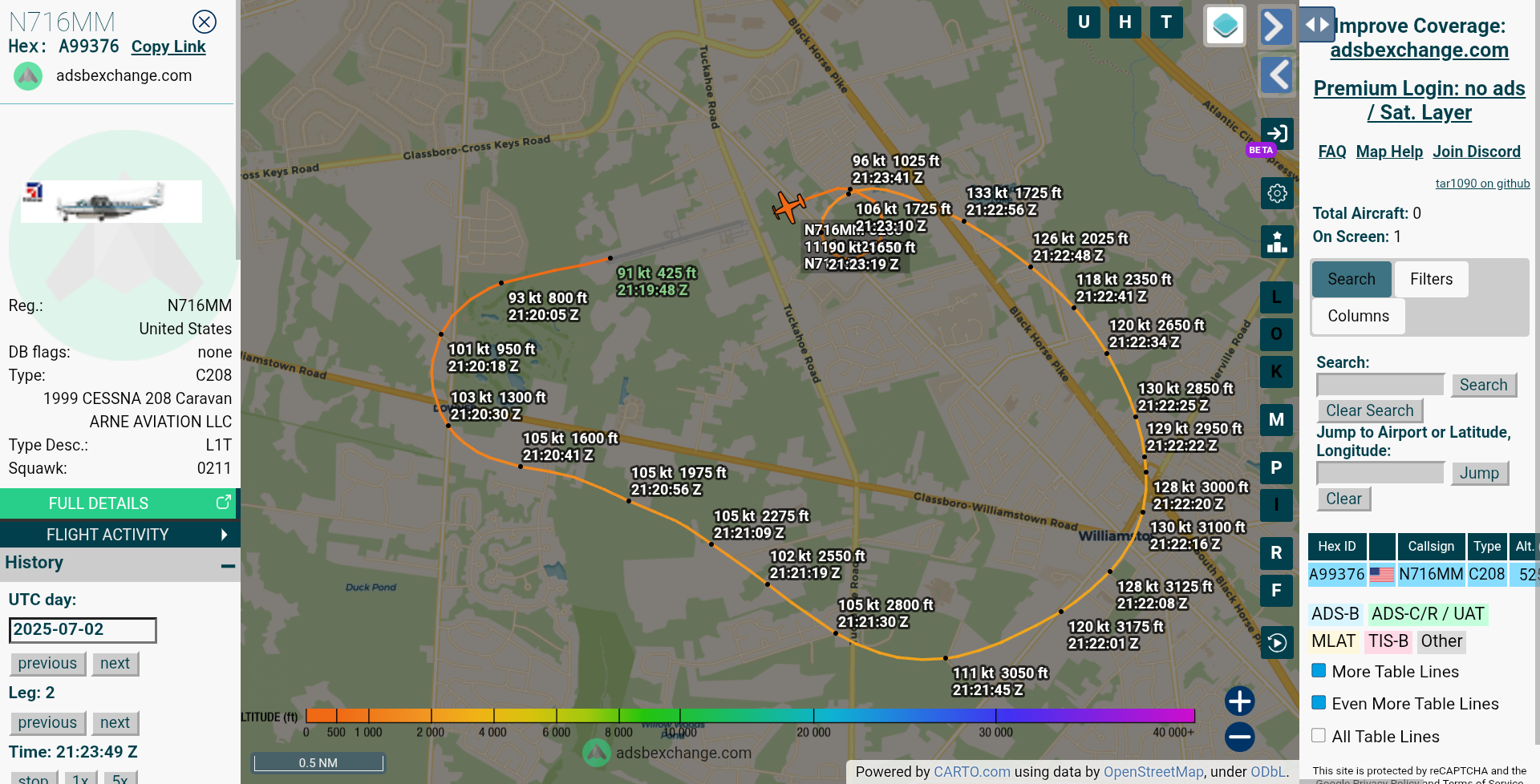Image resolution: width=1540 pixels, height=784 pixels.
Task: Toggle the P persistence button
Action: pos(1276,468)
